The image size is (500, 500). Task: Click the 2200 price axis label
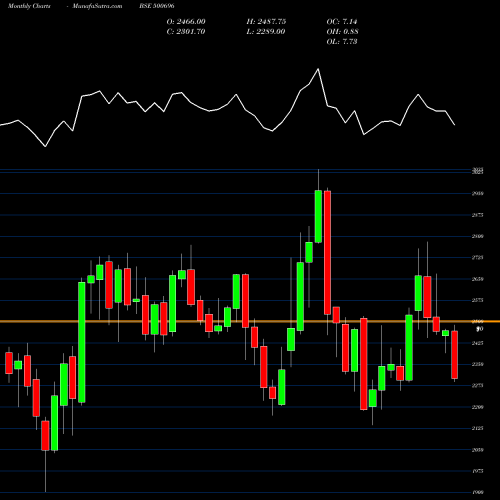point(478,407)
